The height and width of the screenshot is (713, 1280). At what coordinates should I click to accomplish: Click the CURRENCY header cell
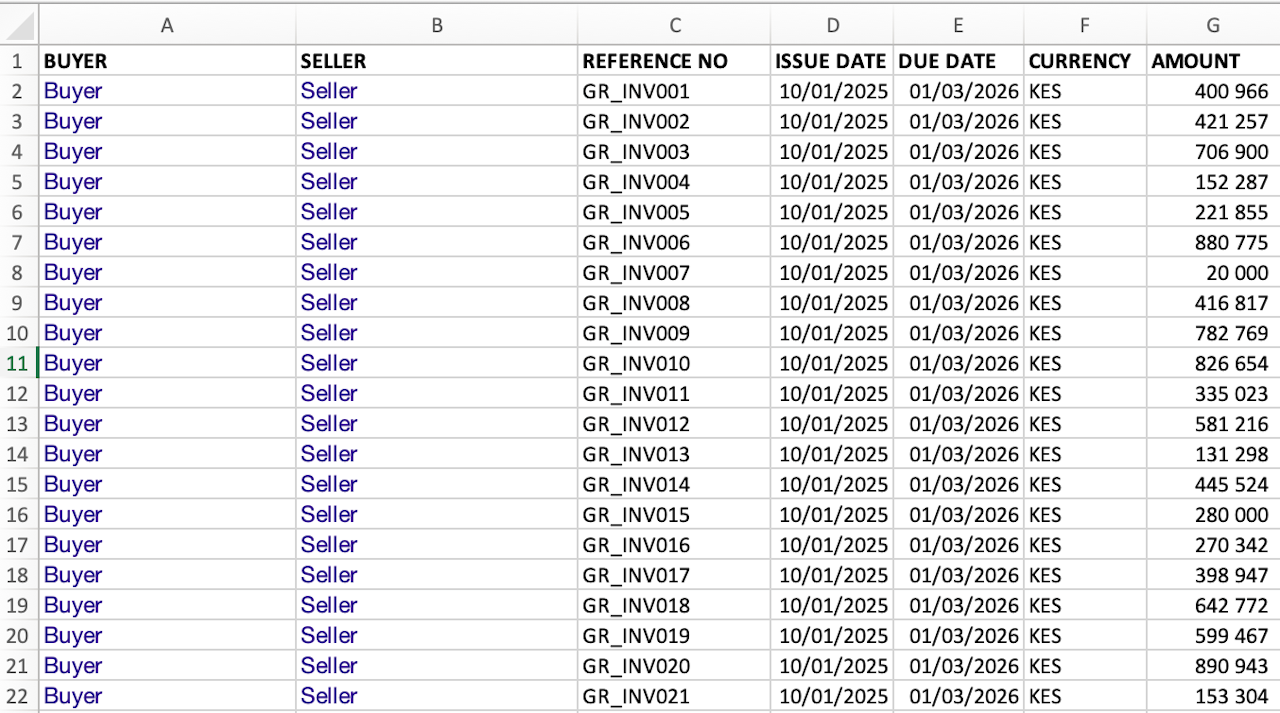point(1080,61)
